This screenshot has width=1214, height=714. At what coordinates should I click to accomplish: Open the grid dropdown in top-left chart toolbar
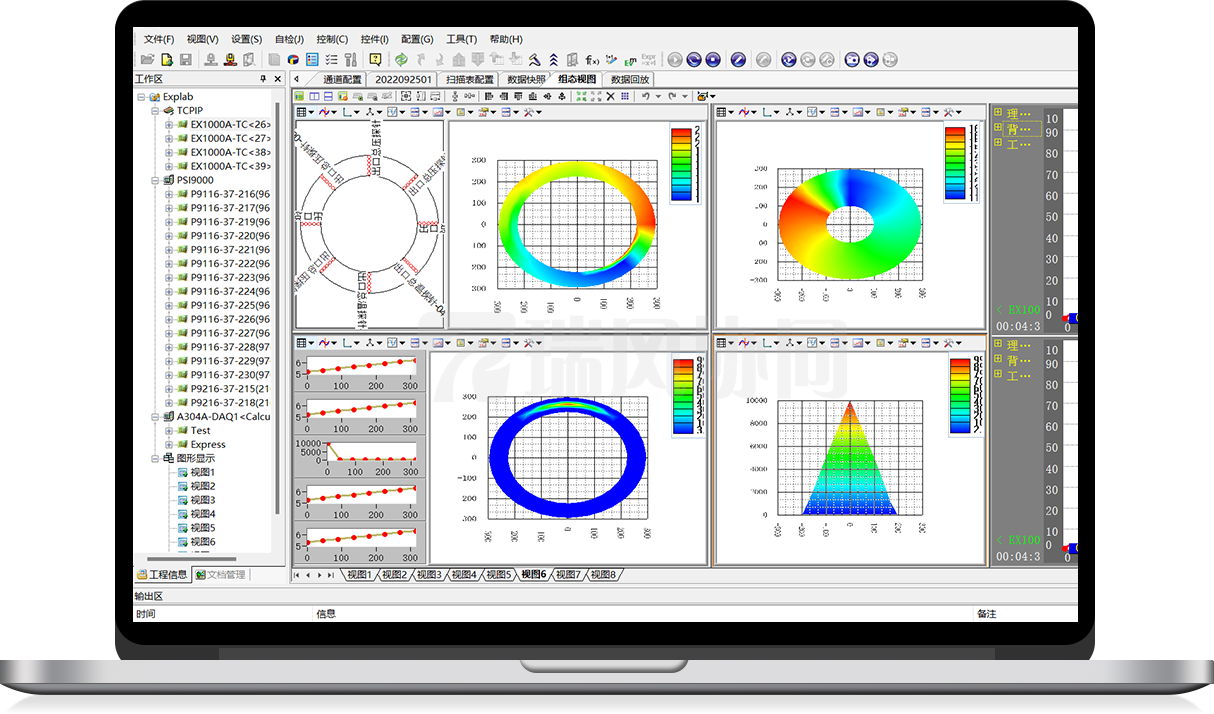tap(311, 113)
